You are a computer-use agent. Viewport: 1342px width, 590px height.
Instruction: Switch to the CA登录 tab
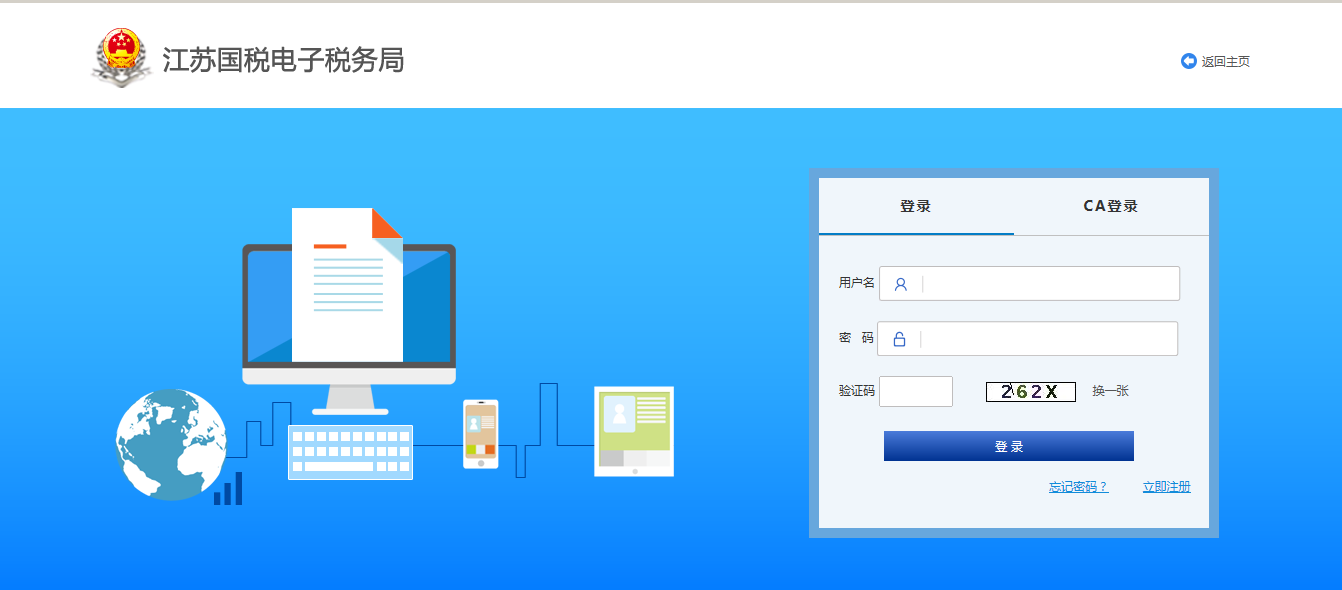(x=1111, y=206)
